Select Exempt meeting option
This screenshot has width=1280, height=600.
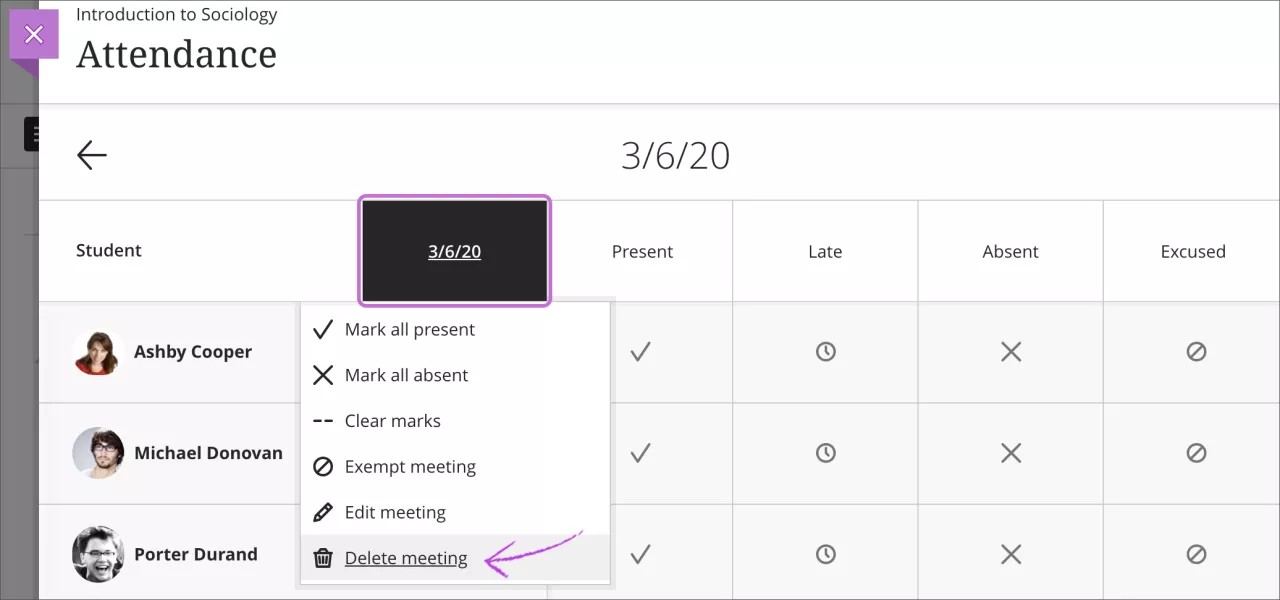(409, 467)
